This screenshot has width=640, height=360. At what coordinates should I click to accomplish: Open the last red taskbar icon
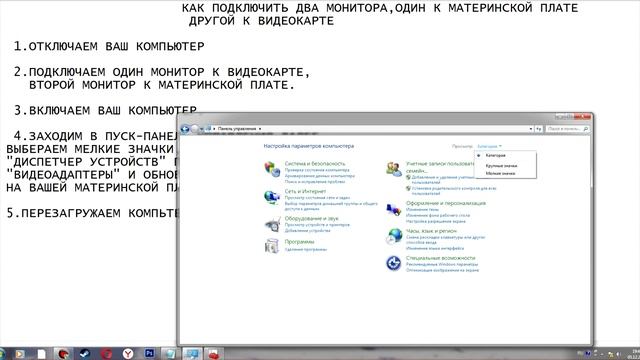coord(213,353)
